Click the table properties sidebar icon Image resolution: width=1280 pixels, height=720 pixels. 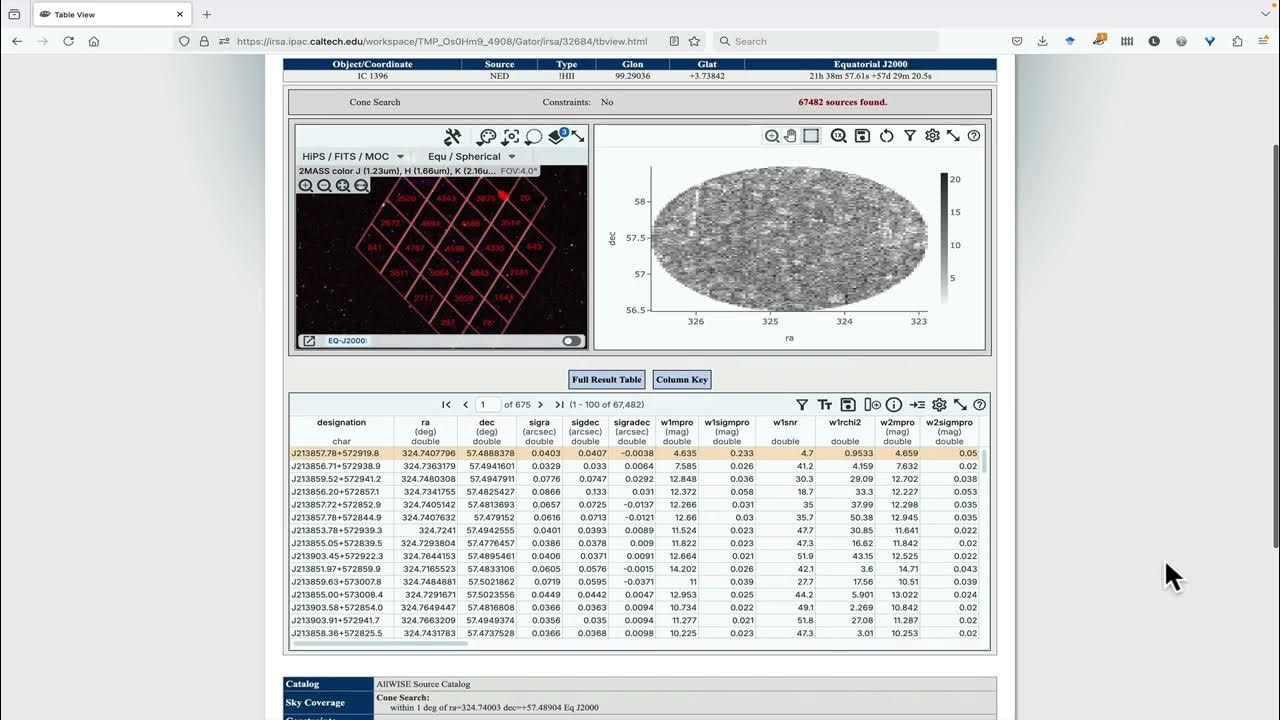[x=917, y=405]
